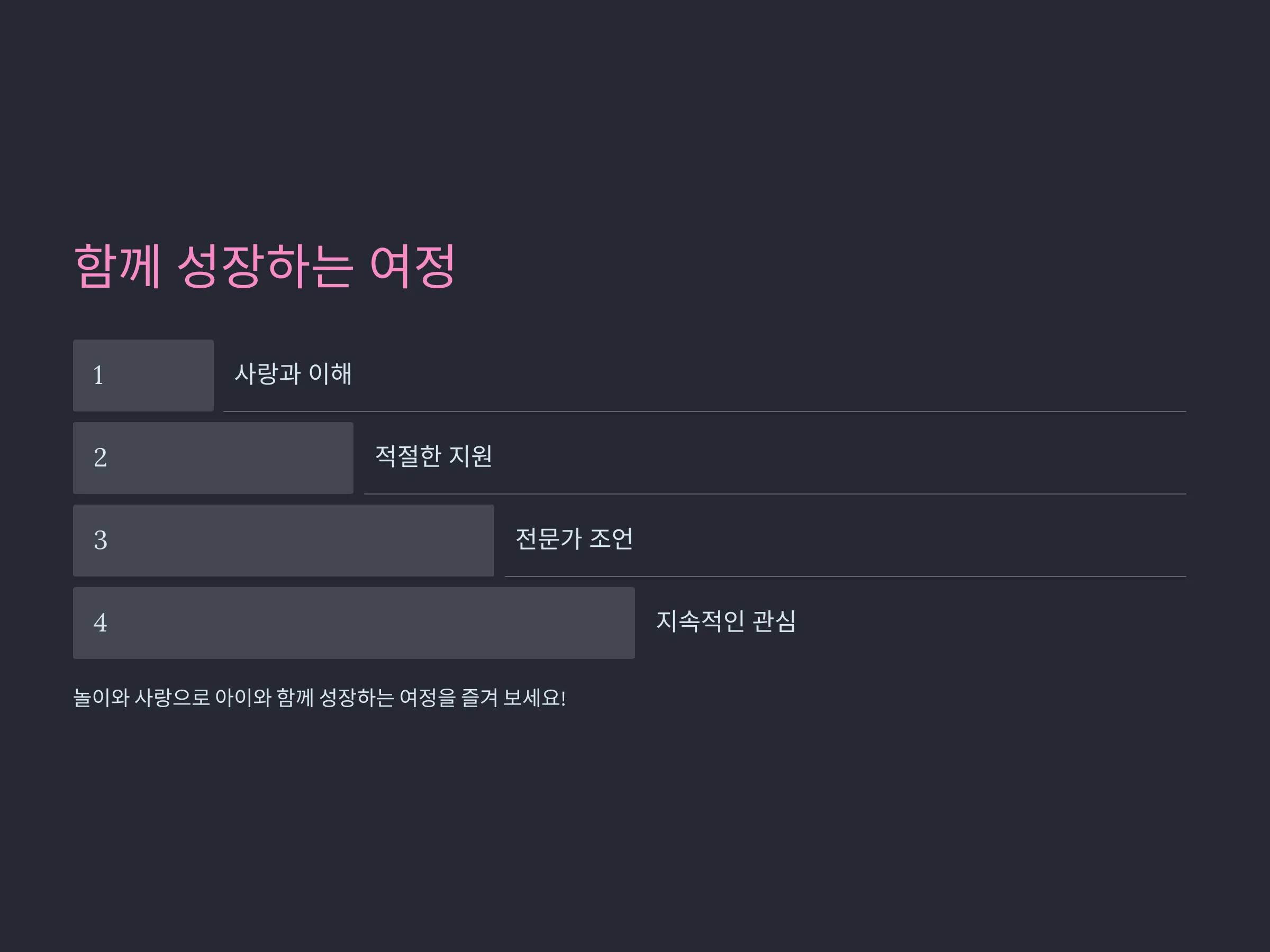This screenshot has width=1270, height=952.
Task: Click the word 성장하는 in the pink title
Action: coord(265,266)
